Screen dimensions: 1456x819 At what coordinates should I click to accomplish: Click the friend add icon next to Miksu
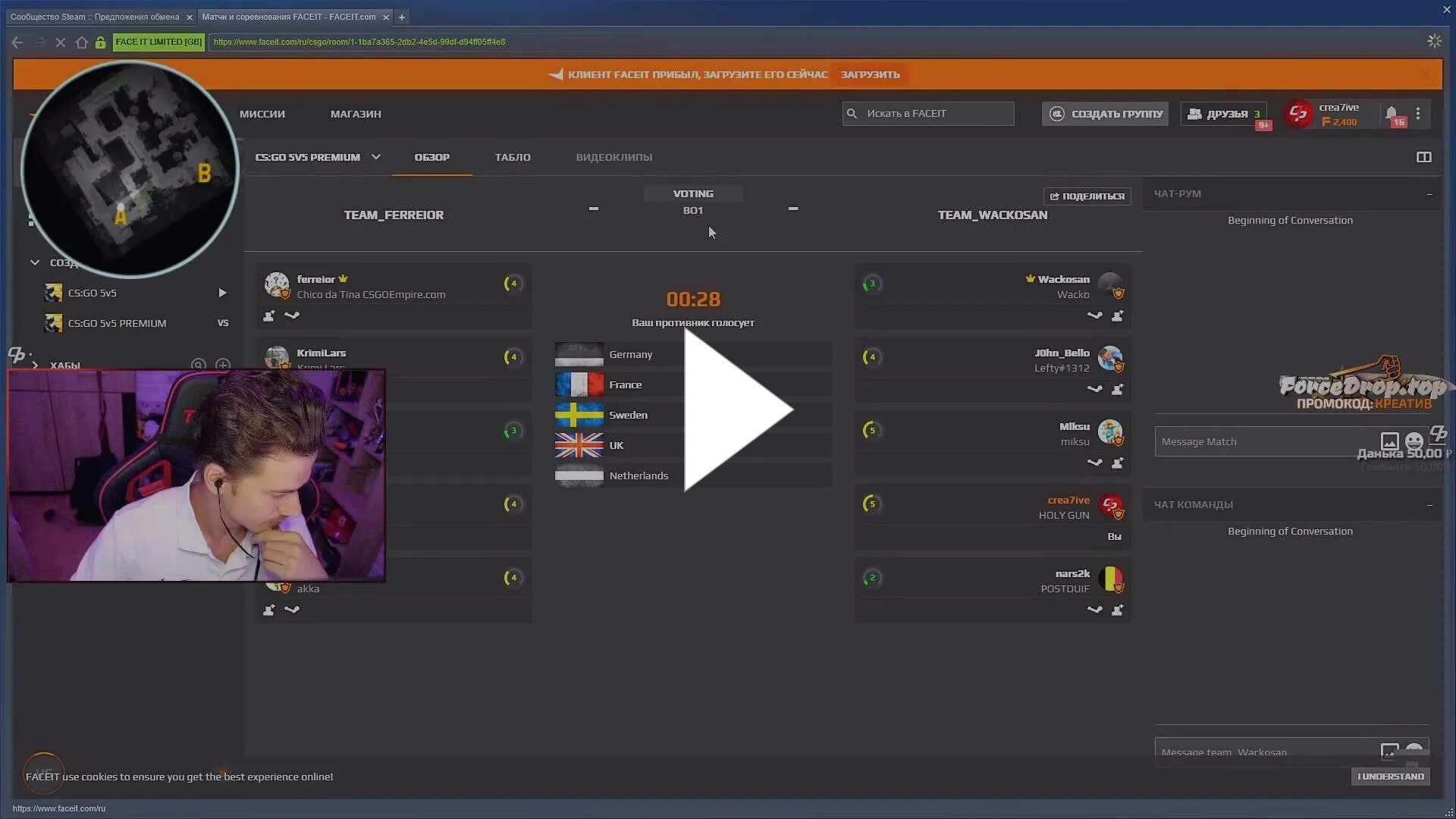(x=1118, y=462)
